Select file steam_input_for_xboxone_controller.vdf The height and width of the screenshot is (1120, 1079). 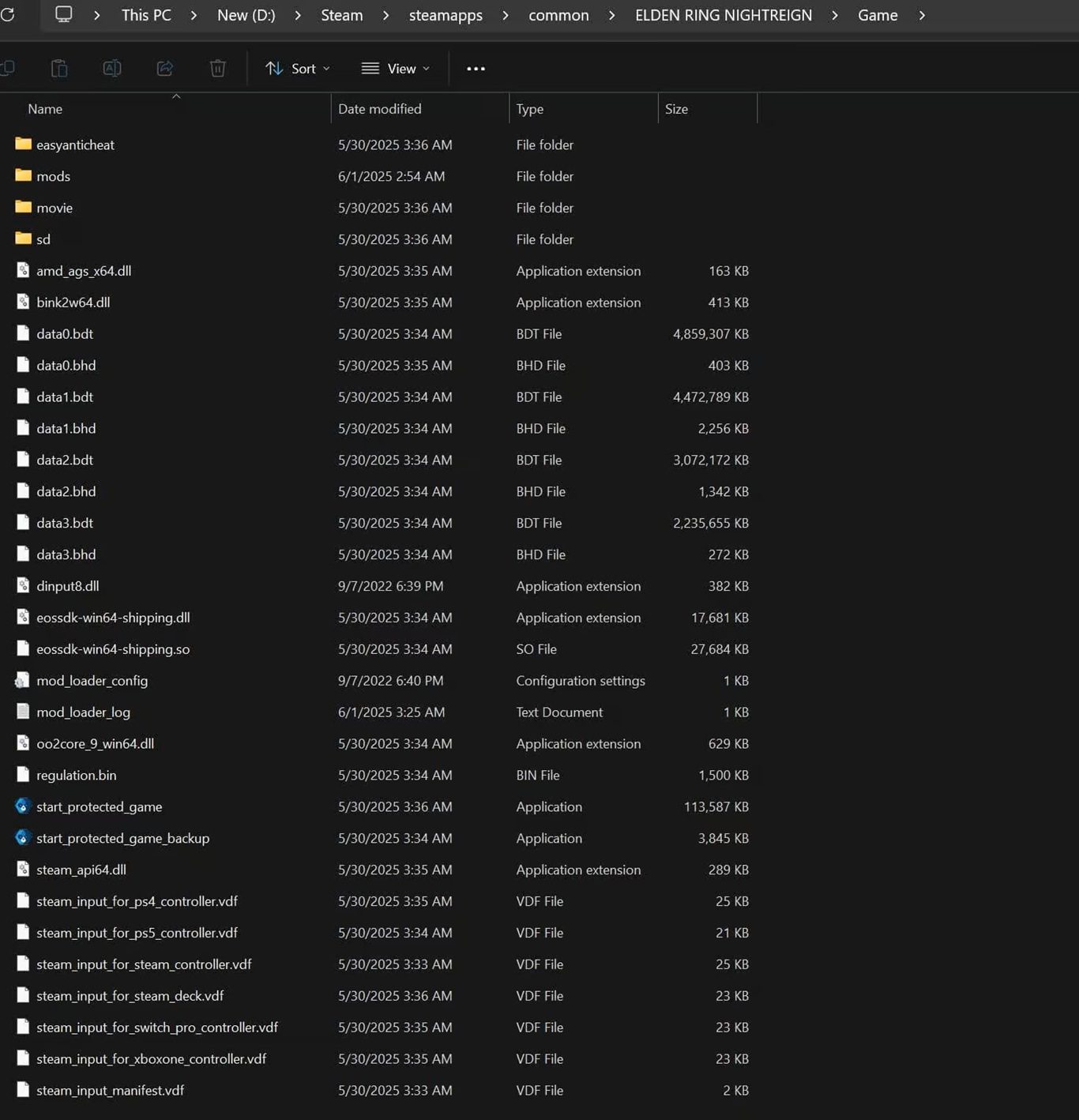point(152,1058)
